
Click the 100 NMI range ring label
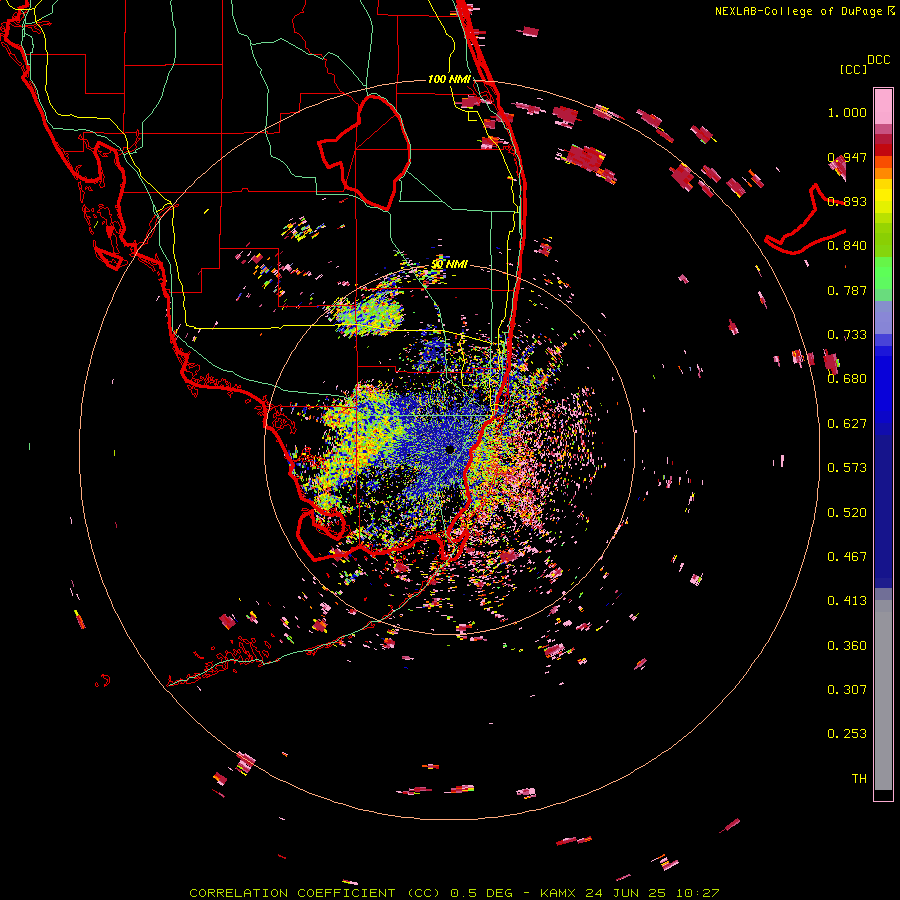tap(449, 79)
